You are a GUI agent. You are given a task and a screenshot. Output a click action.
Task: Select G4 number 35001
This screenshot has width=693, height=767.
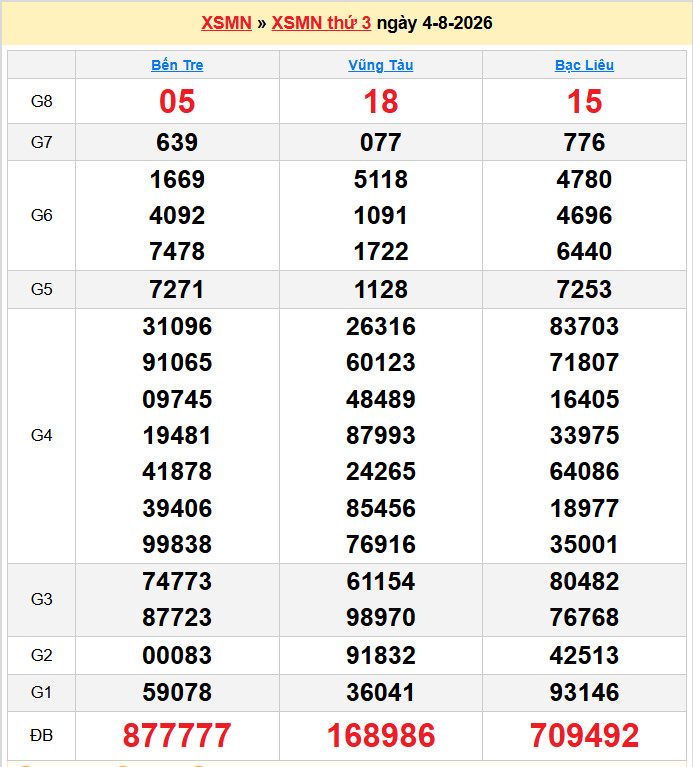point(584,544)
